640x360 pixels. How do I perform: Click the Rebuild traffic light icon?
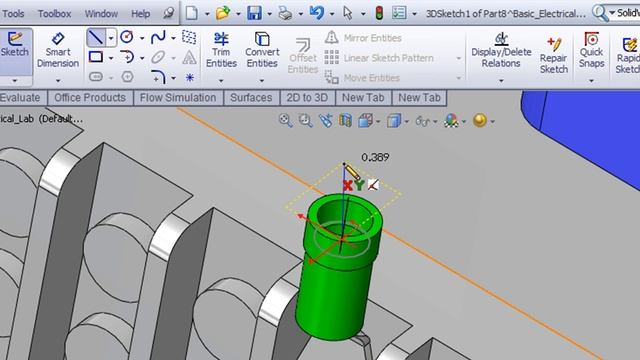(379, 13)
